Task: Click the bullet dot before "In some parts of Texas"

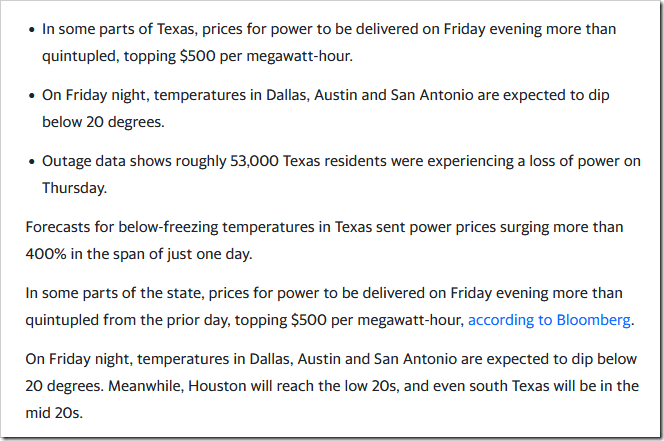Action: (30, 28)
